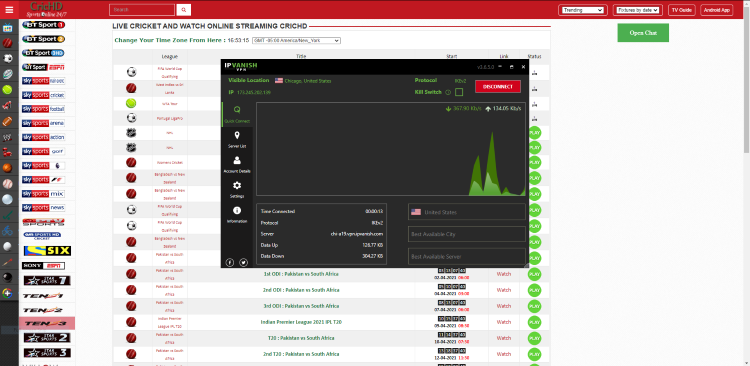Click Watch link for 1st ODI Pakistan match
The height and width of the screenshot is (366, 750).
click(504, 274)
